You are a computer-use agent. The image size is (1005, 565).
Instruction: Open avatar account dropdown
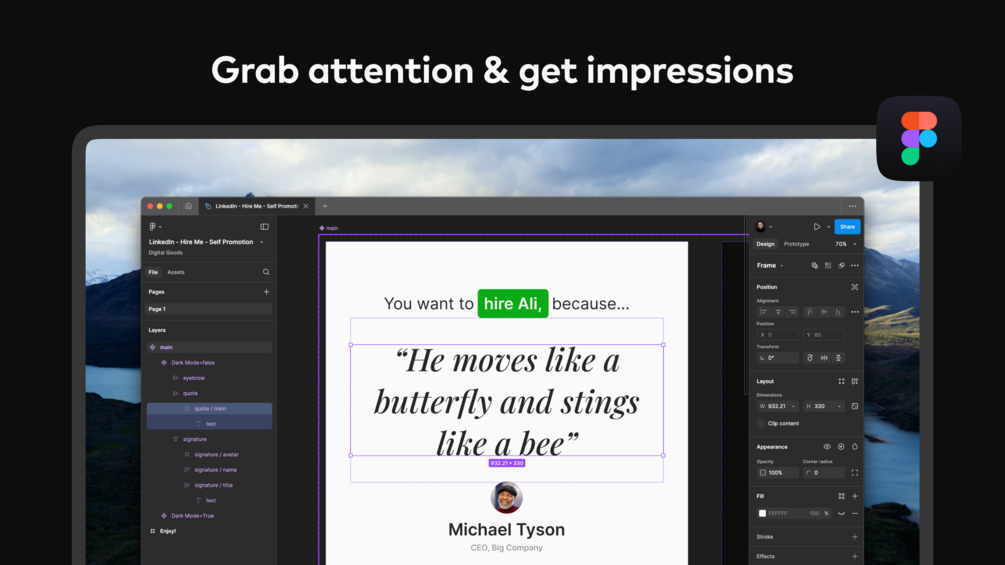pyautogui.click(x=763, y=227)
